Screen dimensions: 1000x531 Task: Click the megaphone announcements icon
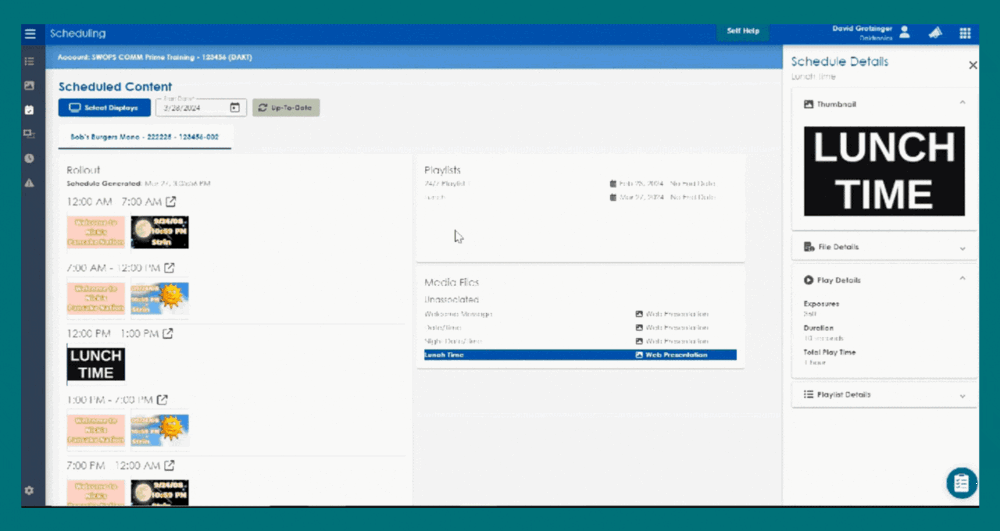936,33
